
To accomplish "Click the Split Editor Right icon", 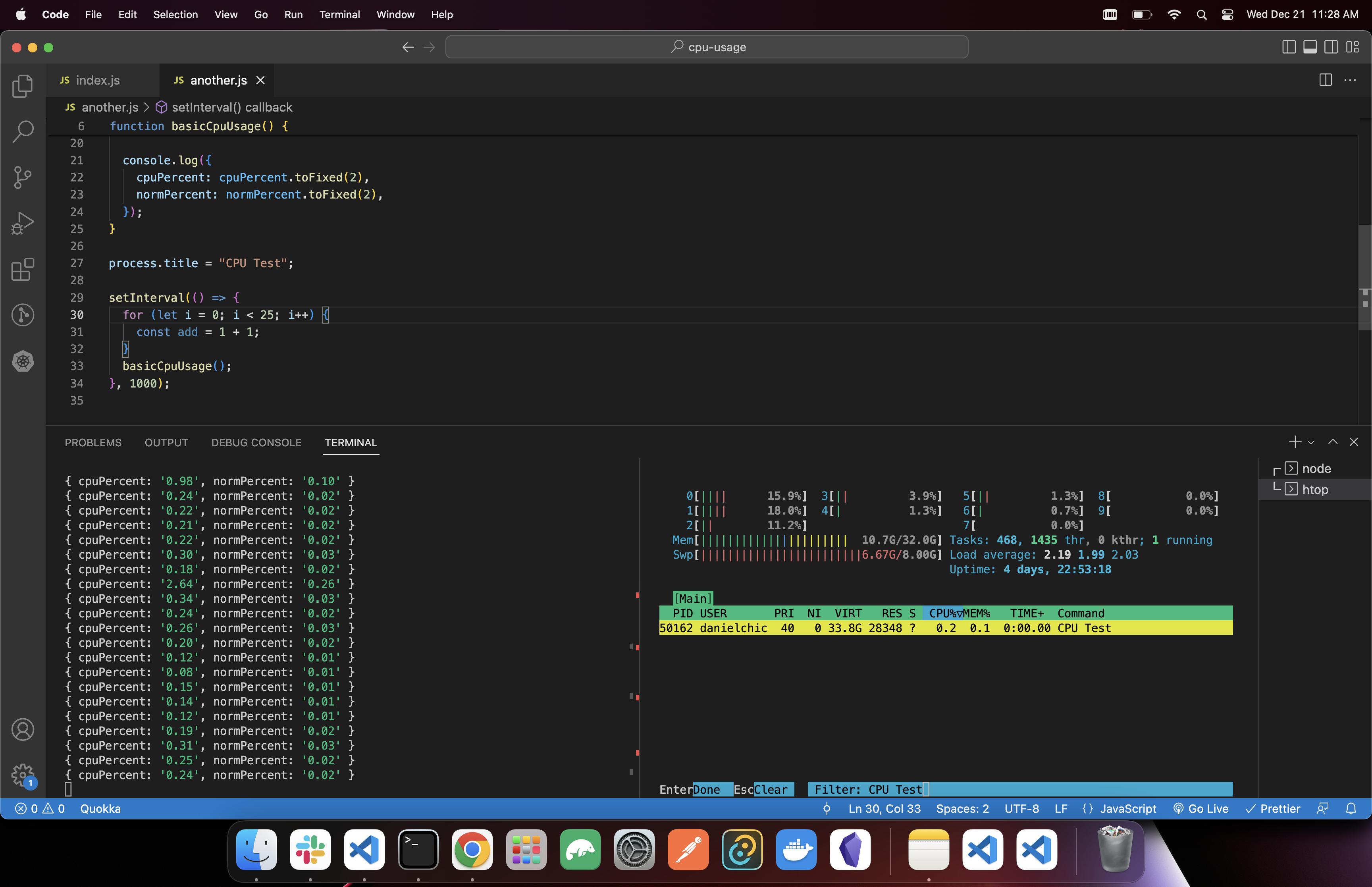I will [x=1326, y=80].
